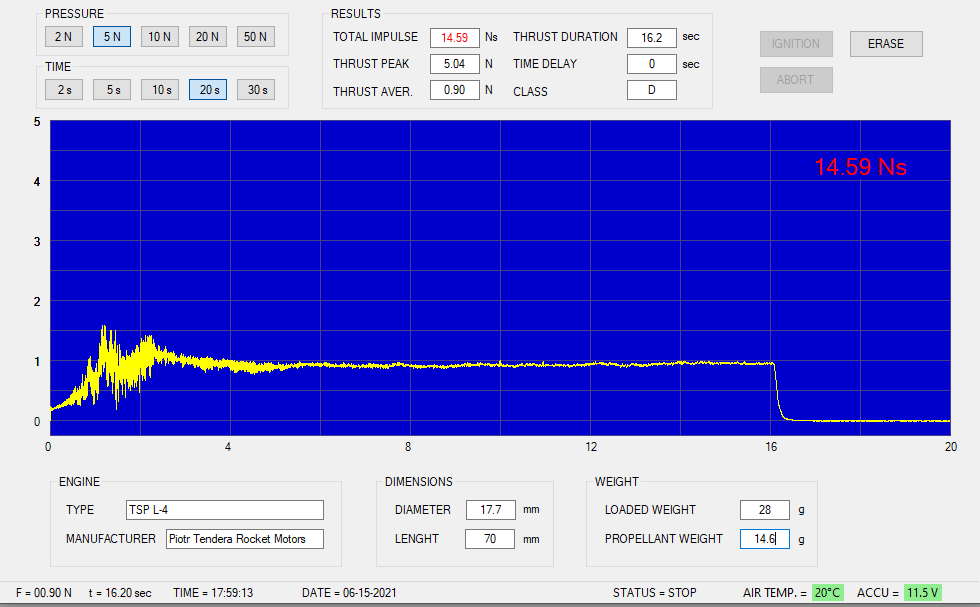The width and height of the screenshot is (980, 607).
Task: Select the 5 N pressure range
Action: click(112, 37)
